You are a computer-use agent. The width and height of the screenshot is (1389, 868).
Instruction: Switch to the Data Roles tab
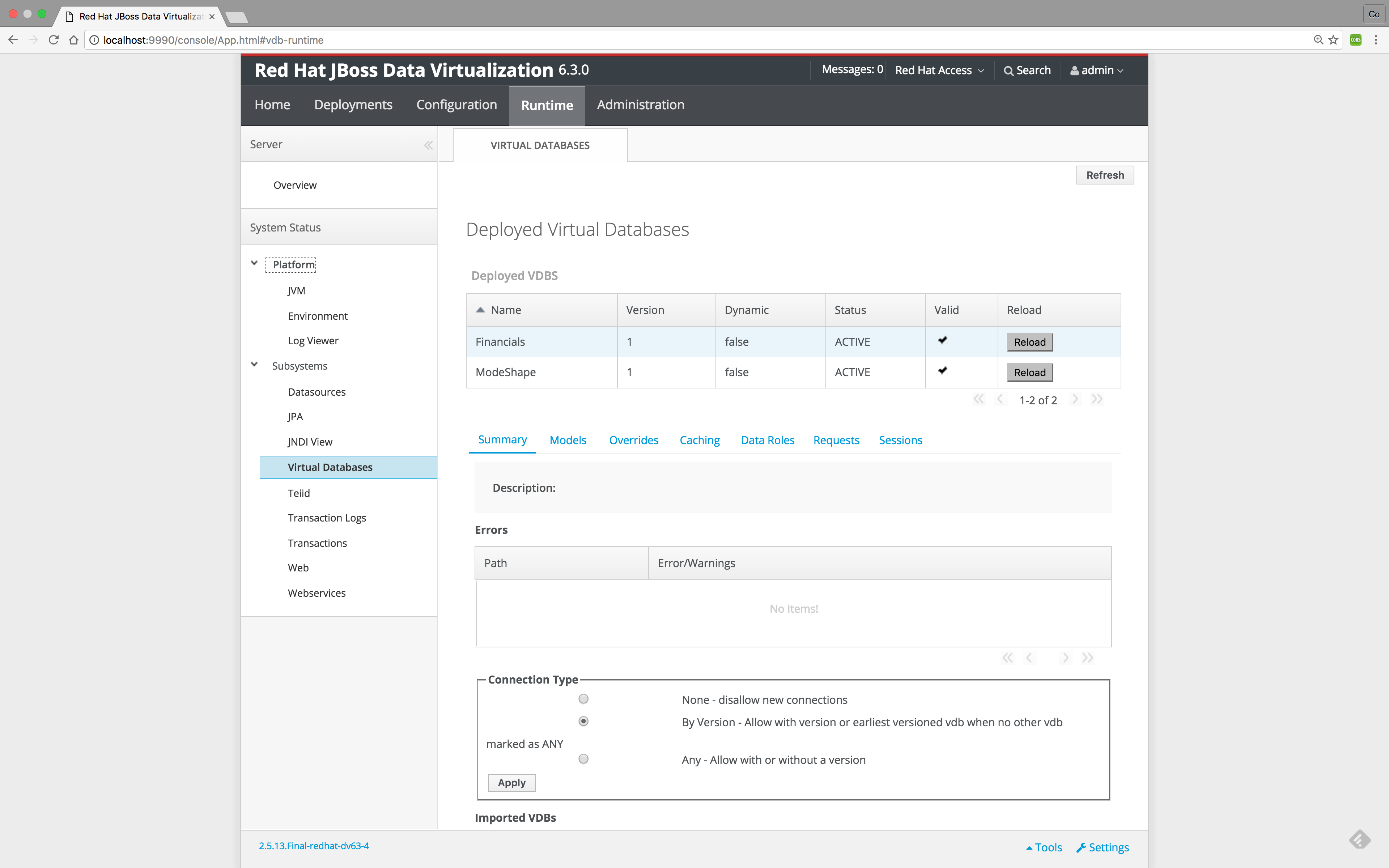tap(768, 440)
